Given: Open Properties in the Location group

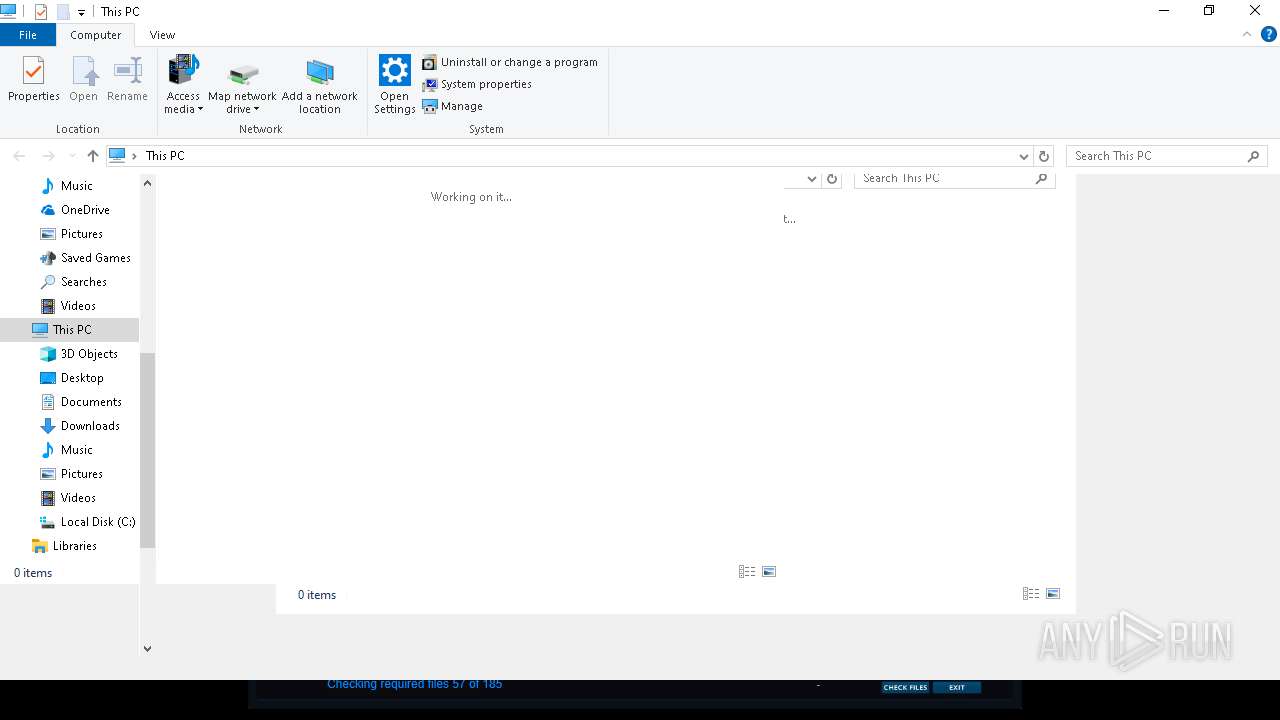Looking at the screenshot, I should tap(34, 80).
